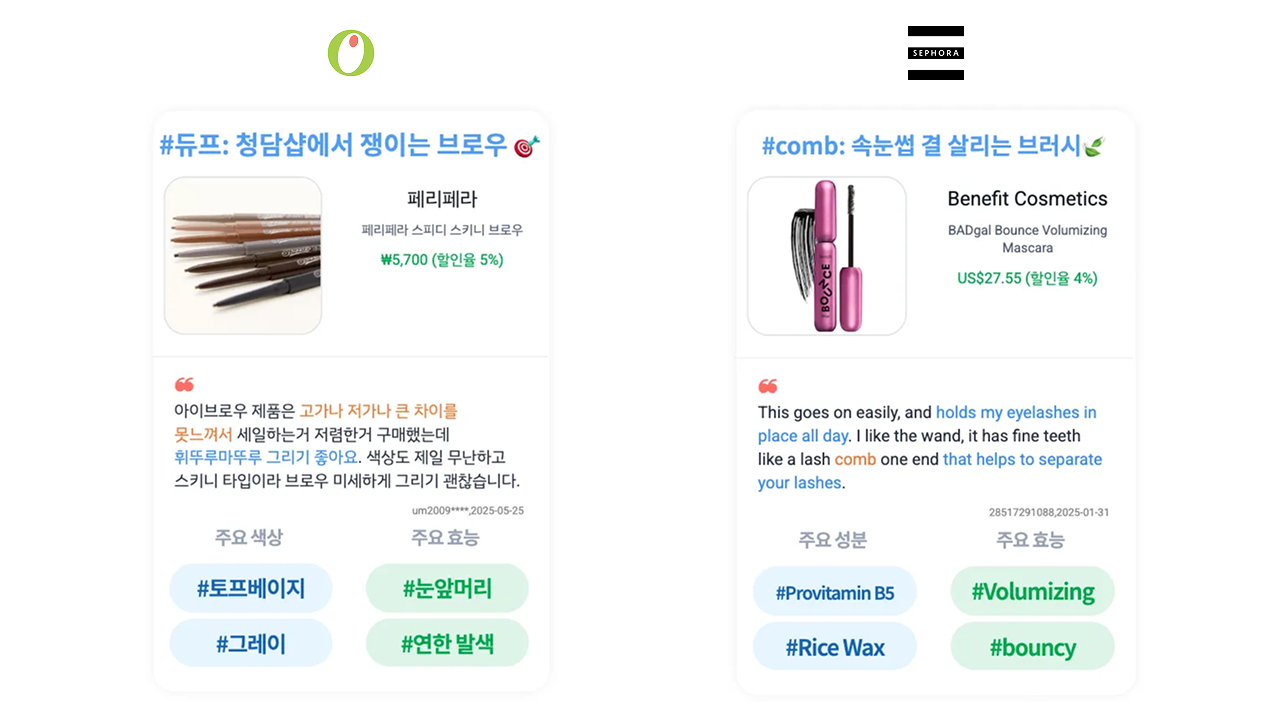The width and height of the screenshot is (1280, 720).
Task: Click the green Olive Young logo icon
Action: (x=351, y=53)
